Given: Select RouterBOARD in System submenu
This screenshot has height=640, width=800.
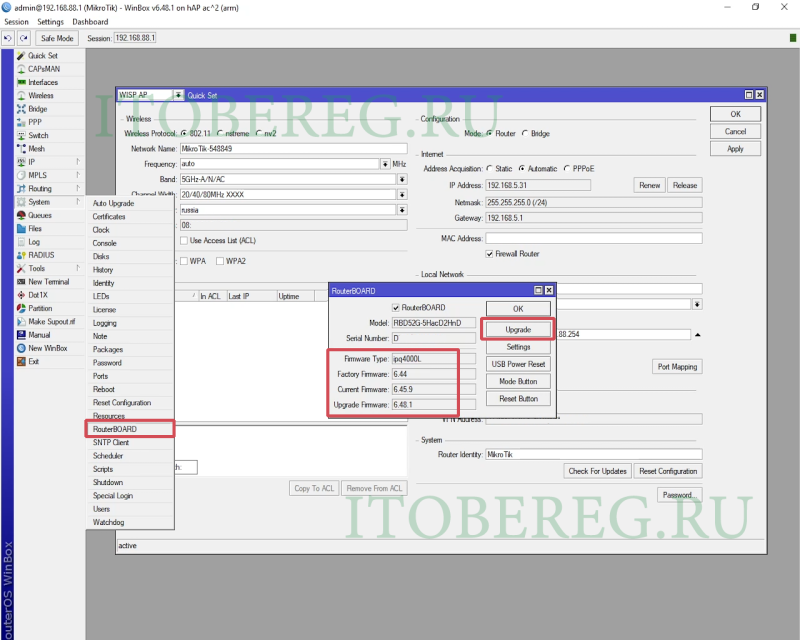Looking at the screenshot, I should pos(130,429).
